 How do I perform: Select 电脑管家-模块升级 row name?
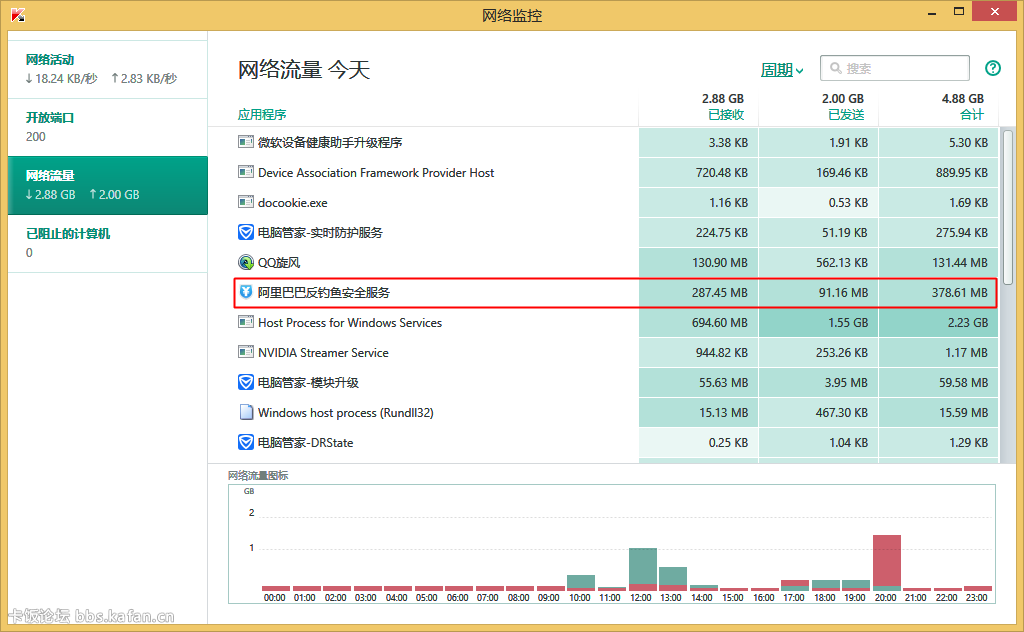coord(308,383)
